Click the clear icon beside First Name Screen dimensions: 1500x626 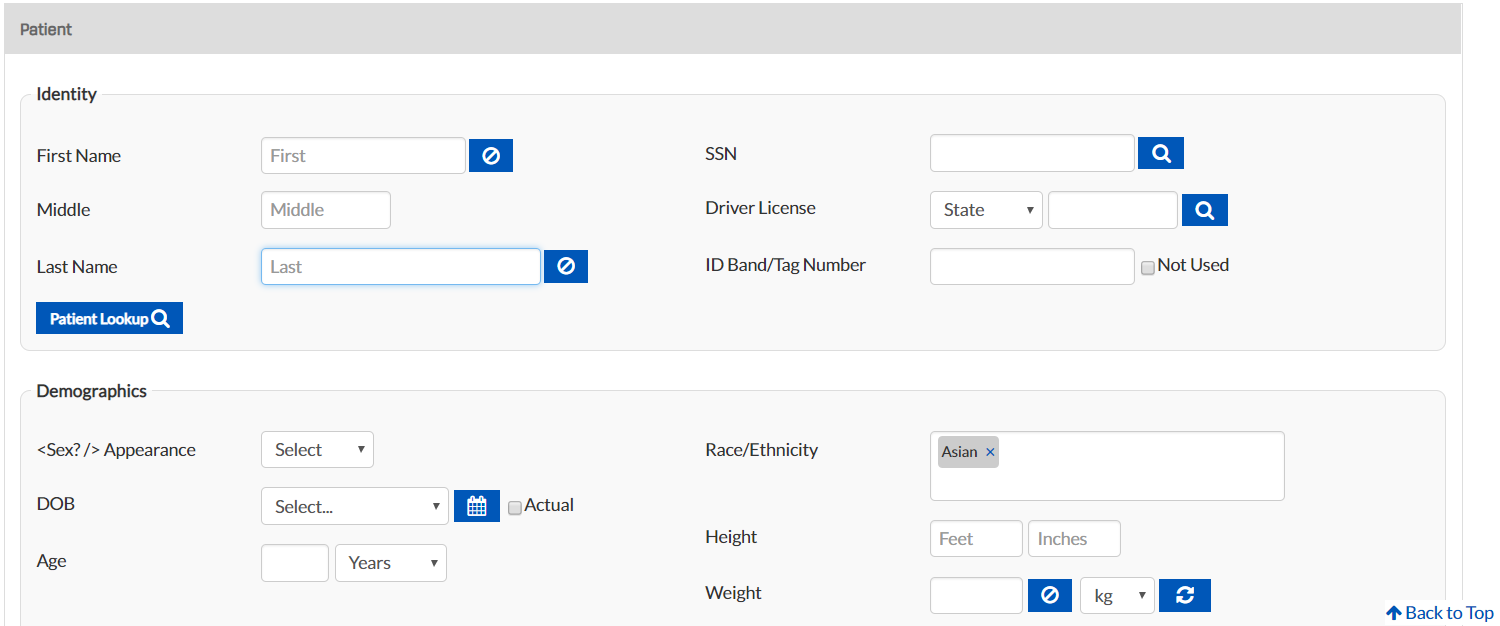coord(491,156)
